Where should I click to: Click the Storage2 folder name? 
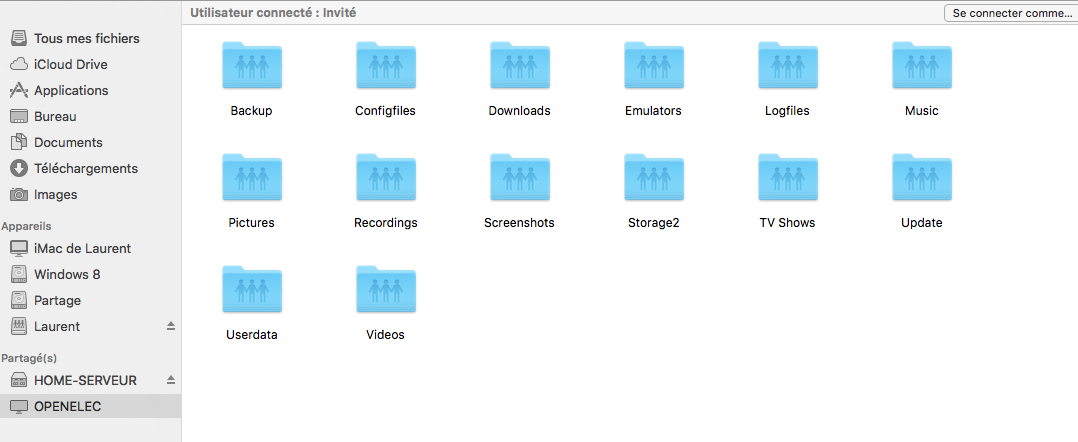tap(654, 223)
